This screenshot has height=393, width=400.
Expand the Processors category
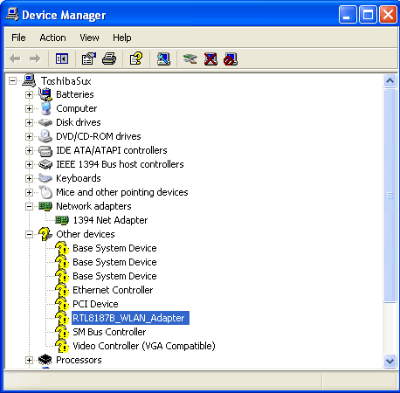pyautogui.click(x=29, y=360)
